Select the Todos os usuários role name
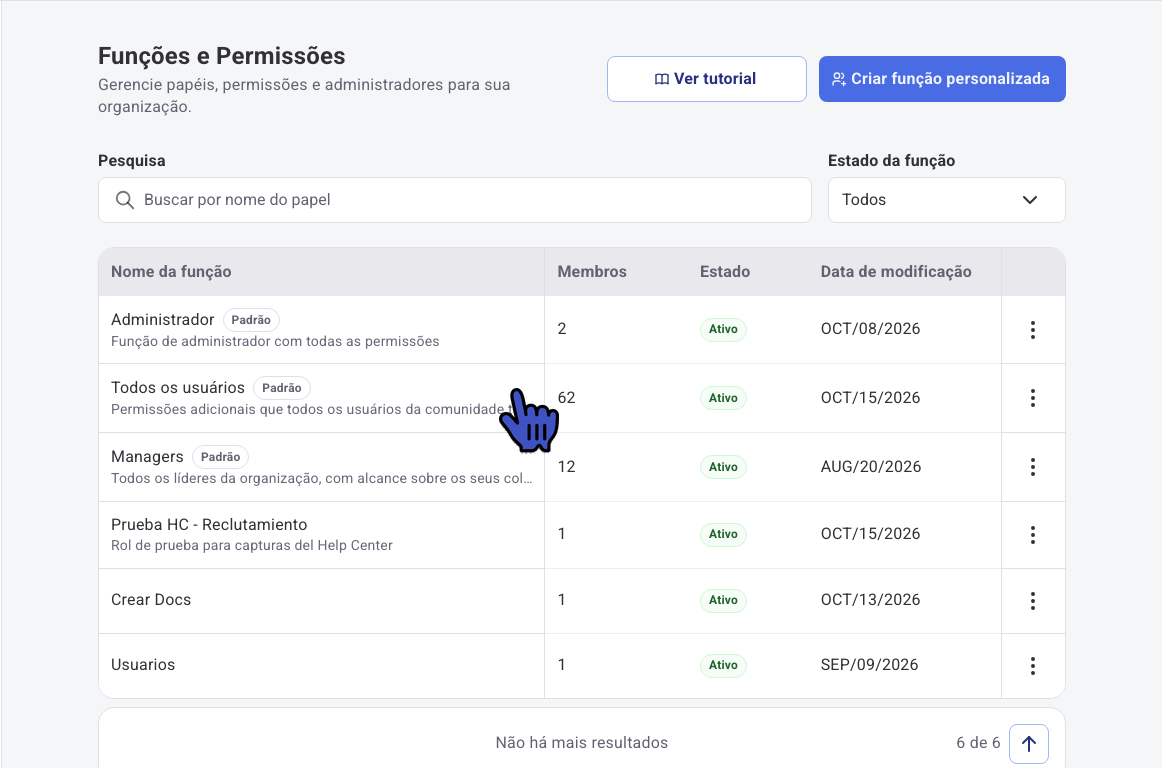Viewport: 1162px width, 768px height. (x=178, y=388)
